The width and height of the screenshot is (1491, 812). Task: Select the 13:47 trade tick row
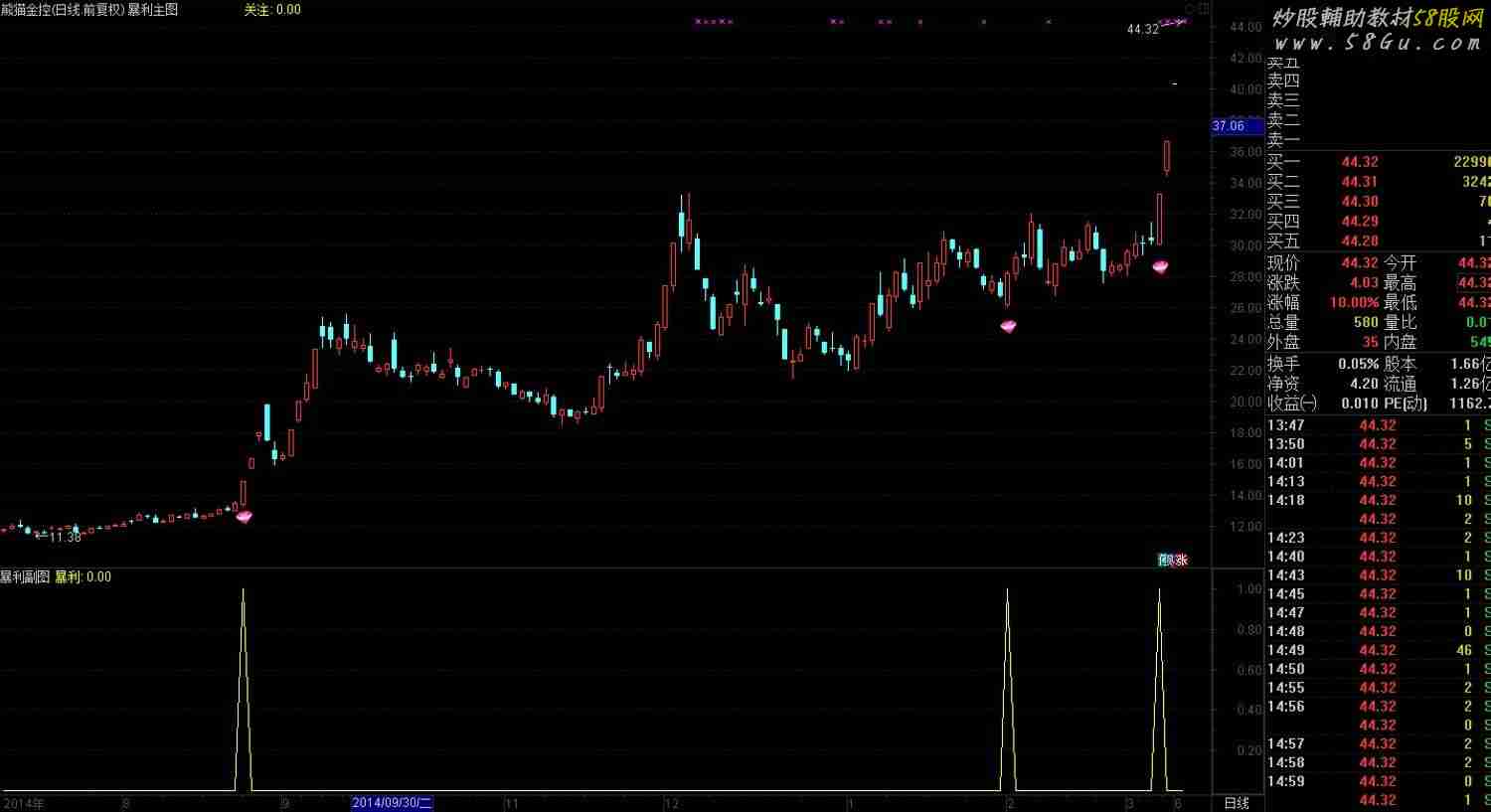(x=1379, y=425)
